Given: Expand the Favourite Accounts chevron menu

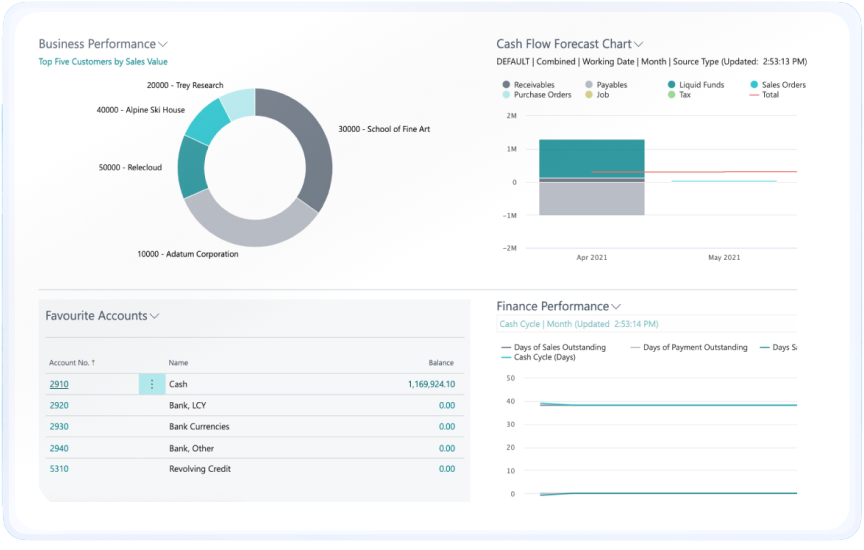Looking at the screenshot, I should point(154,316).
